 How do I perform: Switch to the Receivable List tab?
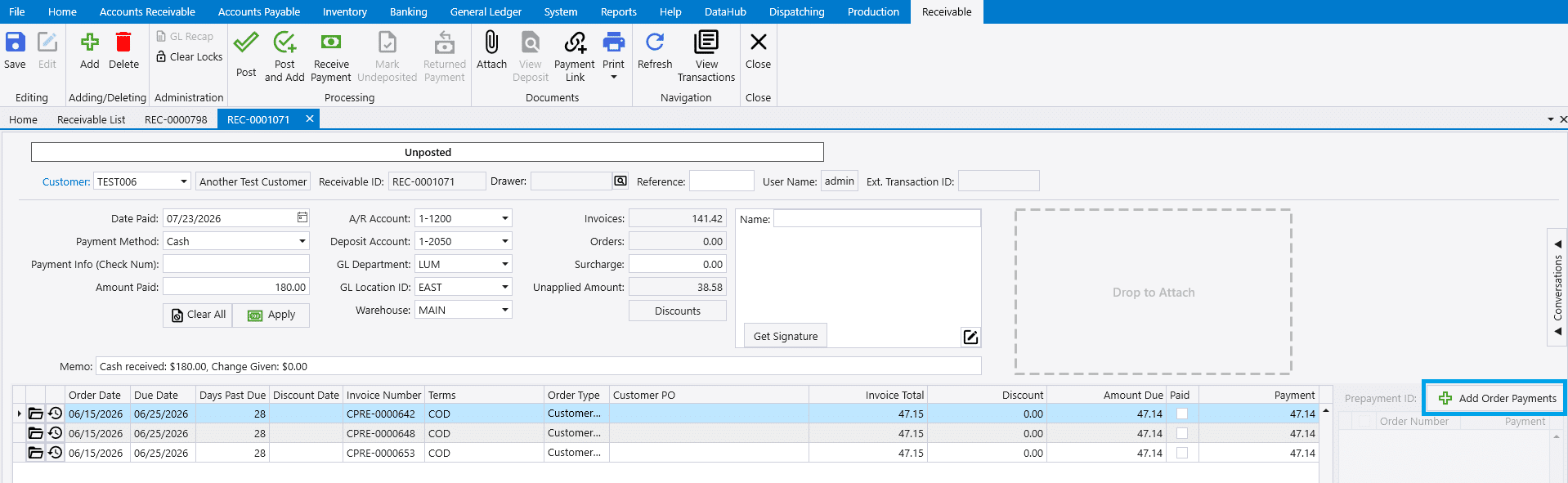click(x=92, y=119)
